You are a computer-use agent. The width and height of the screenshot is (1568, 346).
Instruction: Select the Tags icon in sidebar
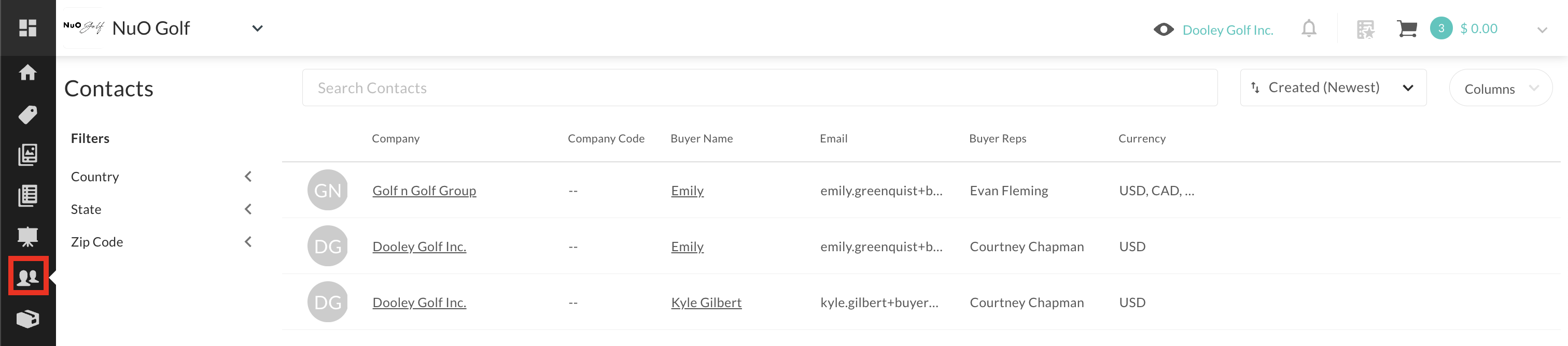tap(28, 114)
